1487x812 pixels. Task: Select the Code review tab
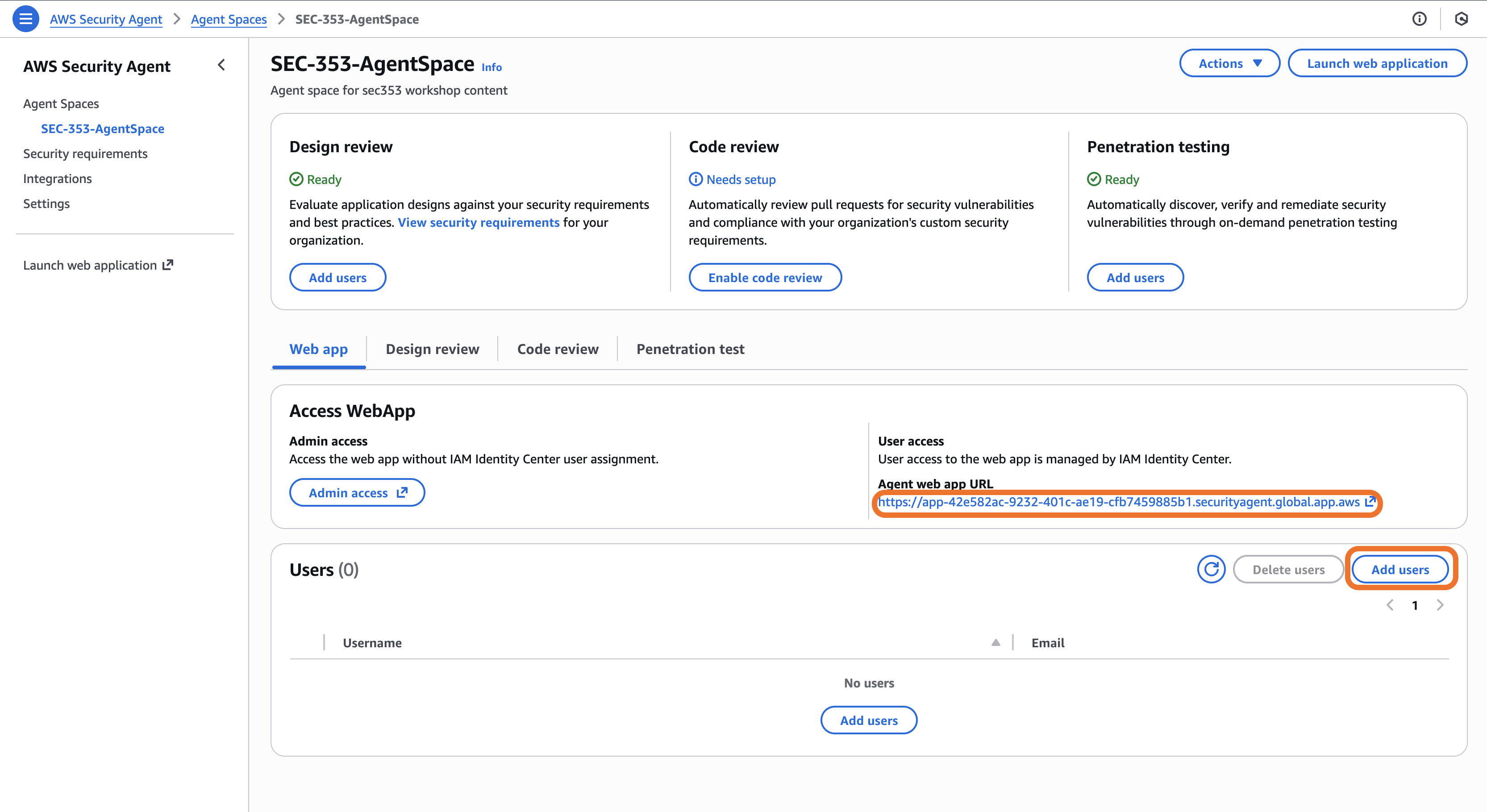558,349
